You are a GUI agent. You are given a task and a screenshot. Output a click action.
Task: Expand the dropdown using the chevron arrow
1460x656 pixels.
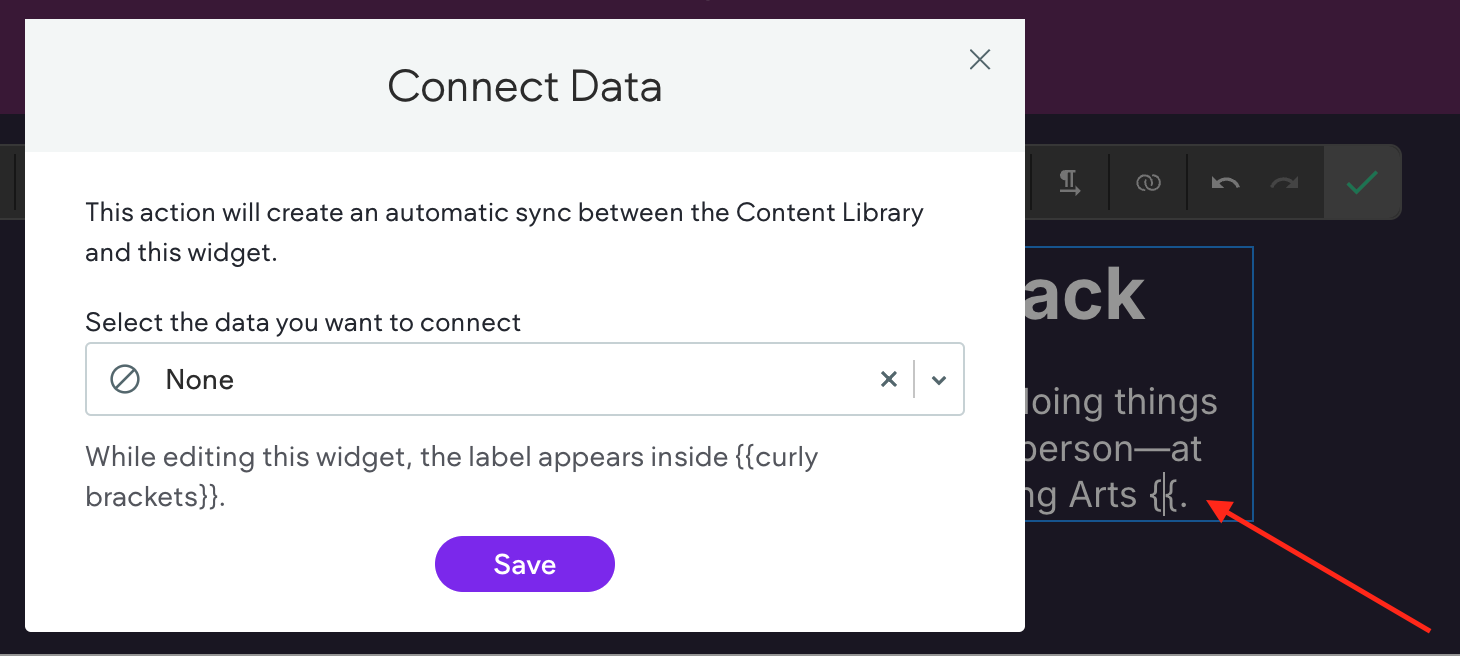pos(939,380)
